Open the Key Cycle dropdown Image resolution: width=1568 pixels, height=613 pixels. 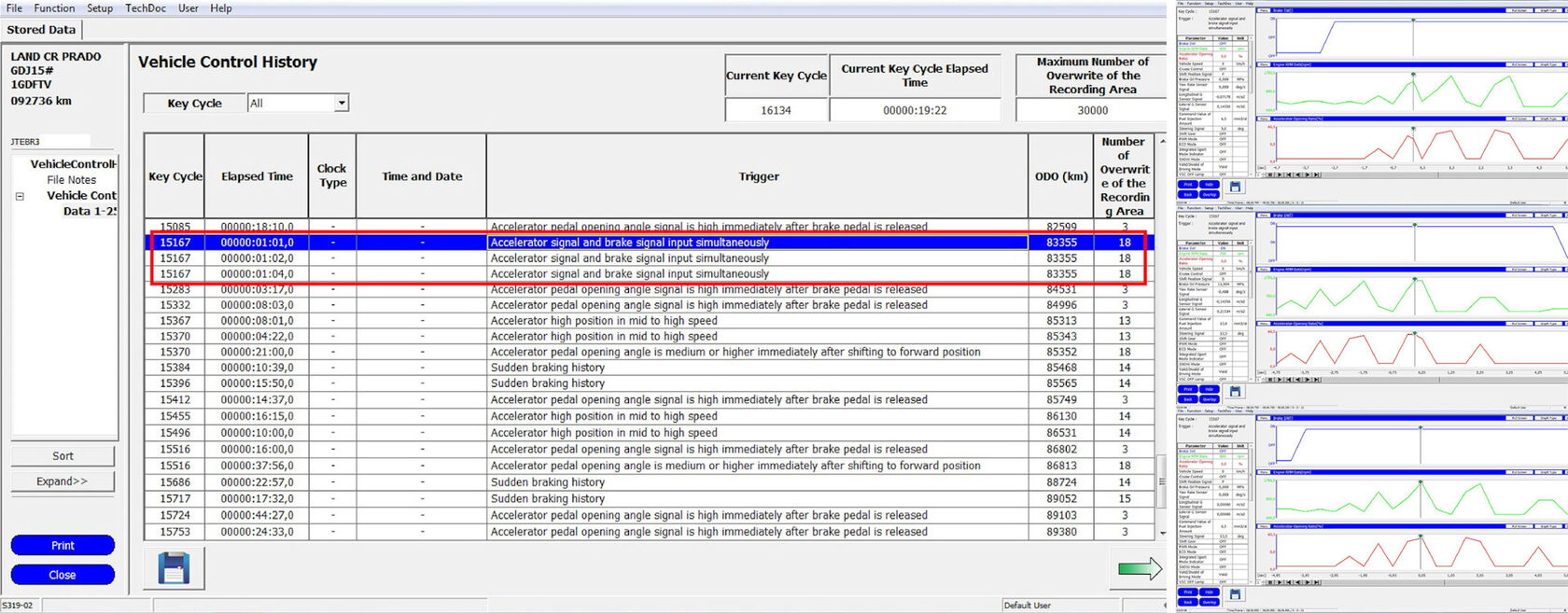pos(342,103)
